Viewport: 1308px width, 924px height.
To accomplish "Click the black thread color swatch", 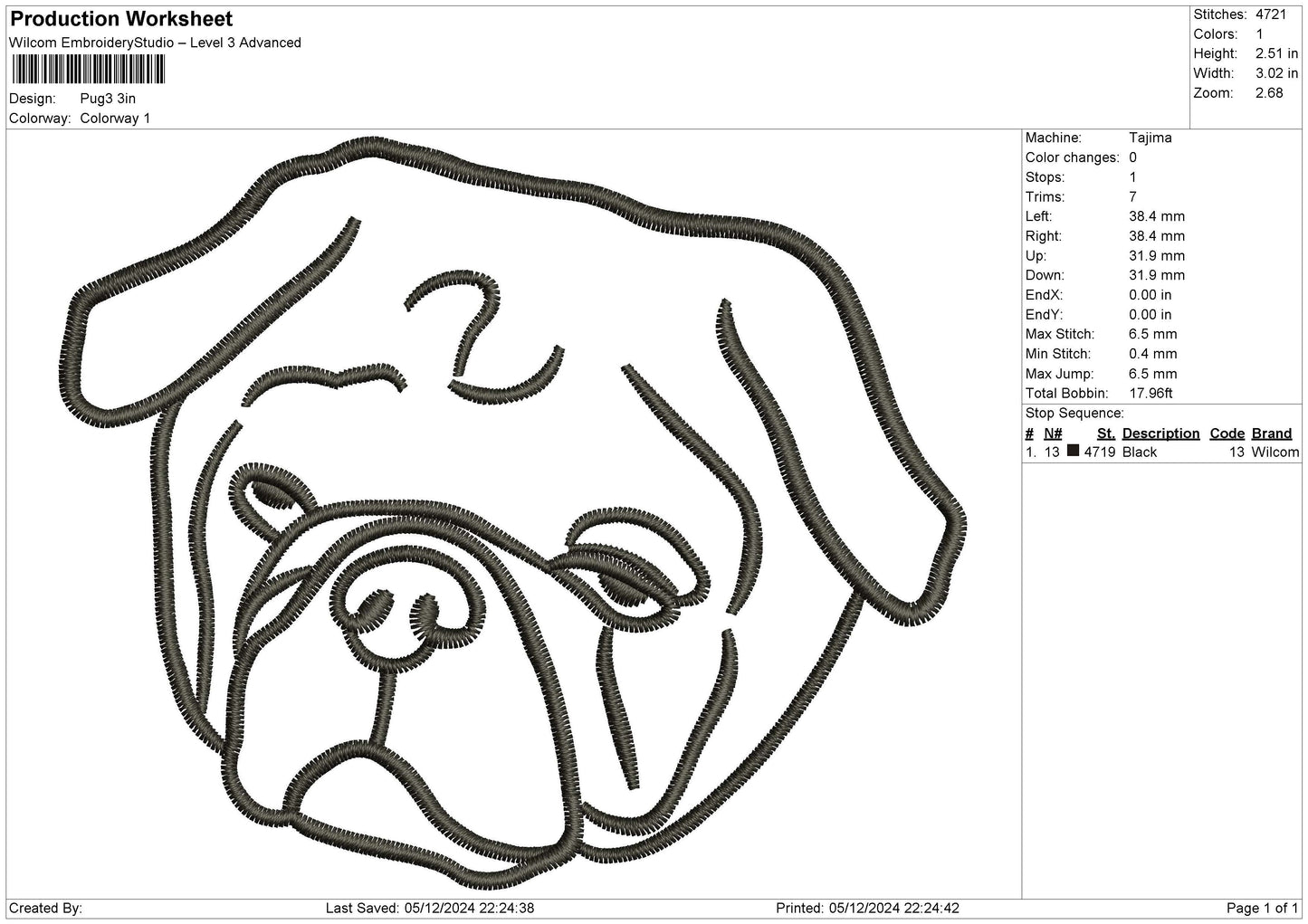I will click(x=1073, y=451).
